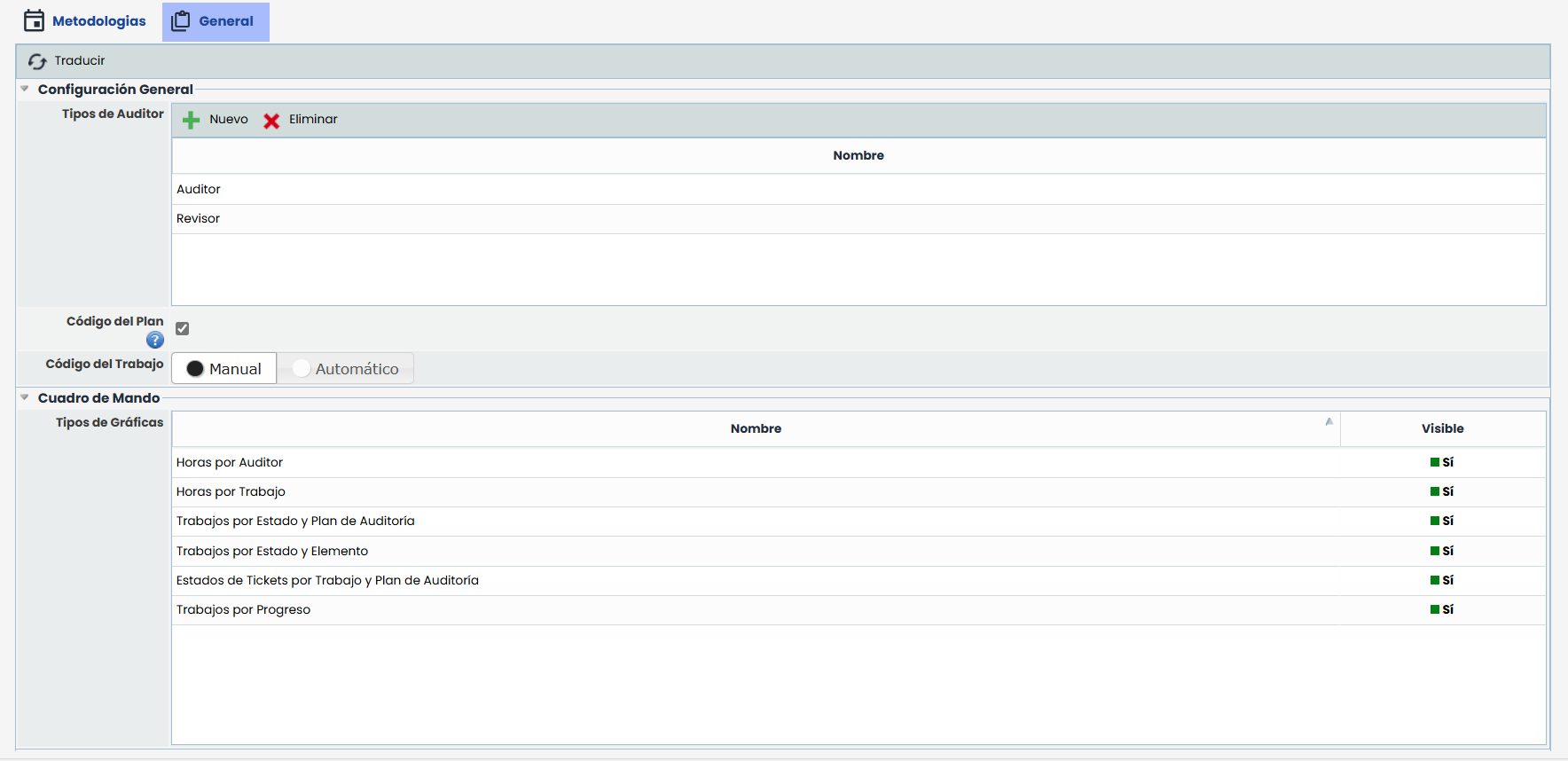
Task: Click the Traducir button label
Action: click(x=80, y=61)
